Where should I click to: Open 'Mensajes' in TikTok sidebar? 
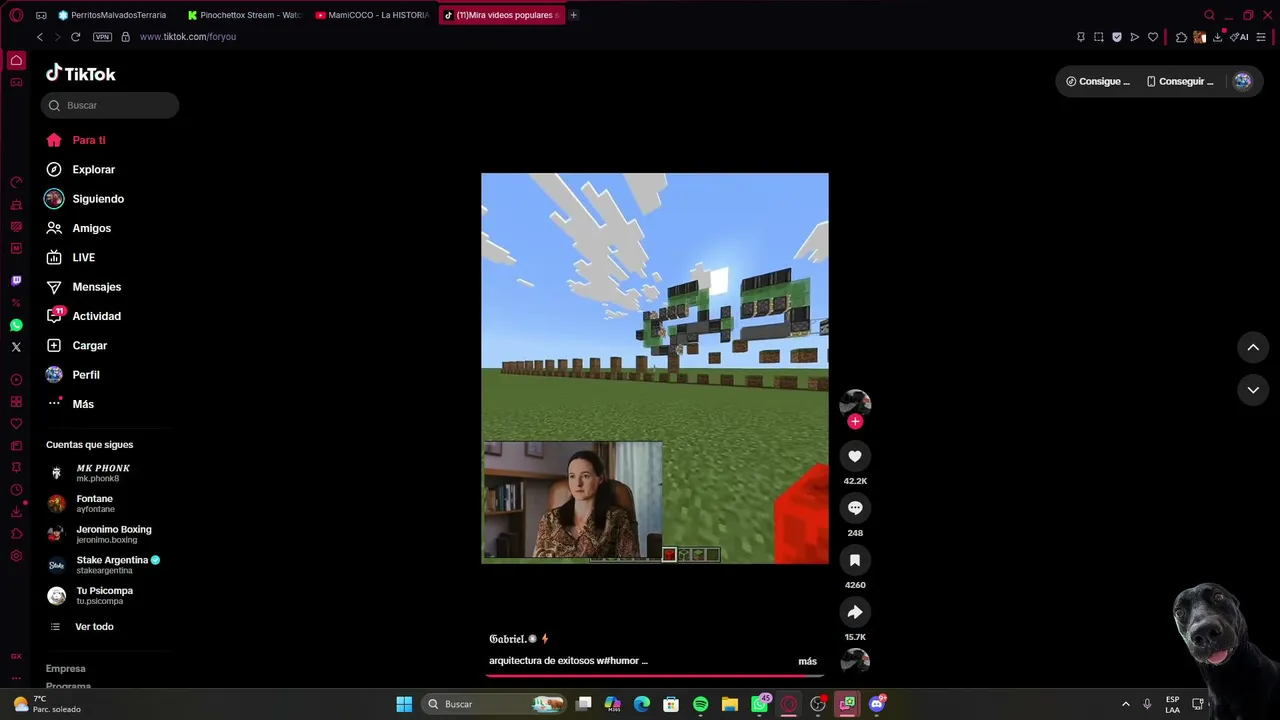[97, 287]
